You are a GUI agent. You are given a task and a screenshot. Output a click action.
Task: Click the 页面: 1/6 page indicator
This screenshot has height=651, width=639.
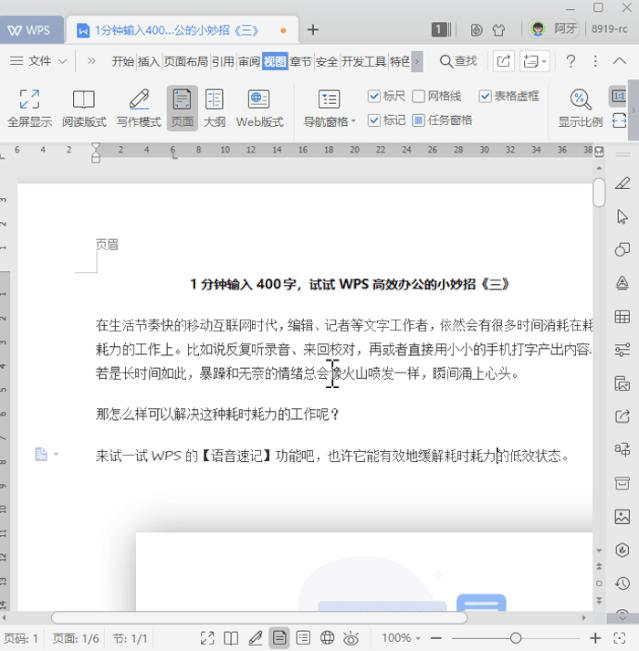76,638
